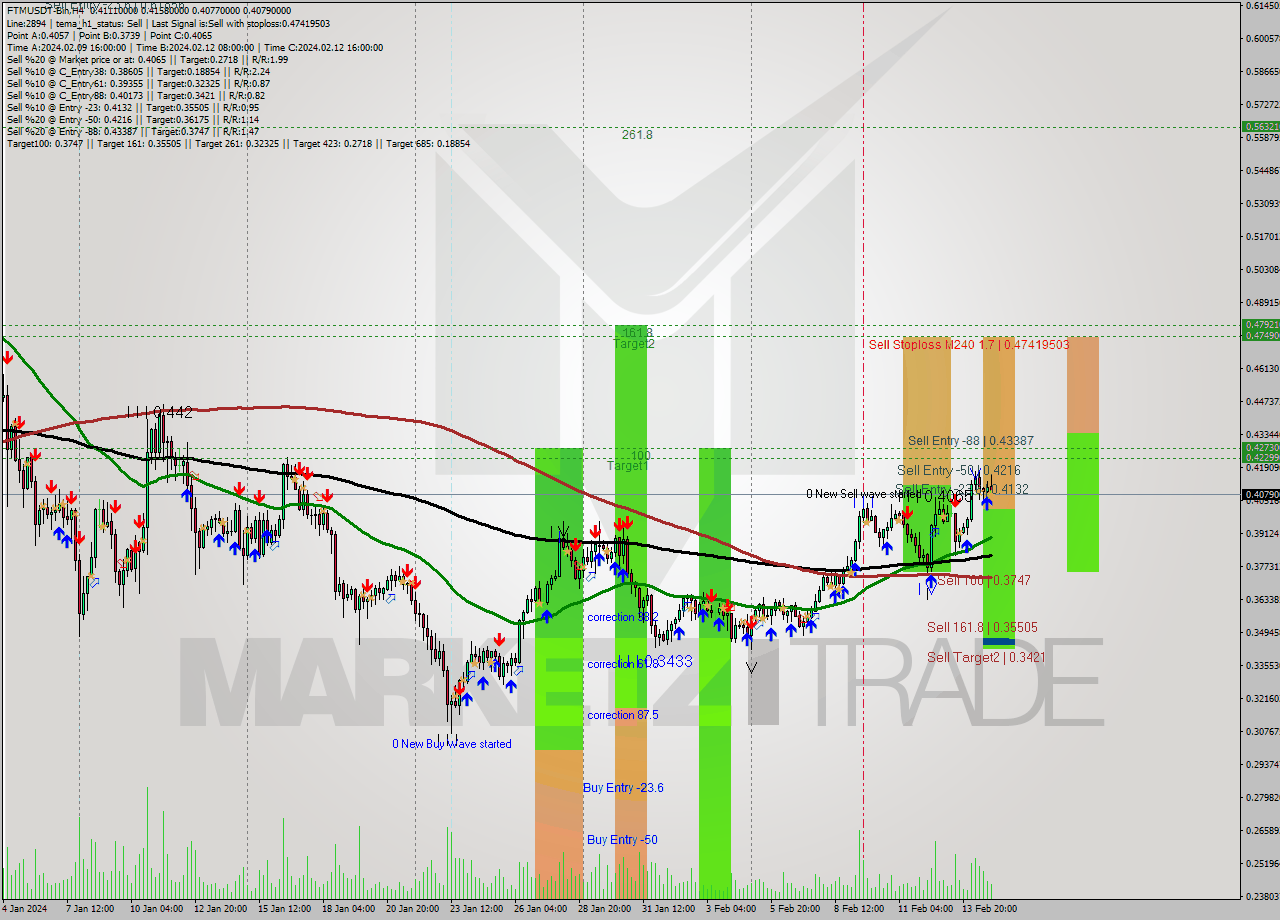Click the 'I I I 0.442' wave label
The image size is (1280, 920).
tap(160, 412)
